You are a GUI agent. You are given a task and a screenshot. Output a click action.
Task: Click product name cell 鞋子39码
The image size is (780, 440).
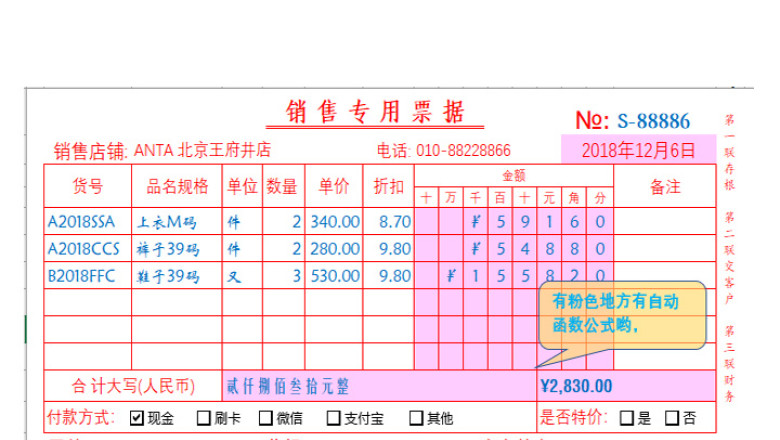177,275
